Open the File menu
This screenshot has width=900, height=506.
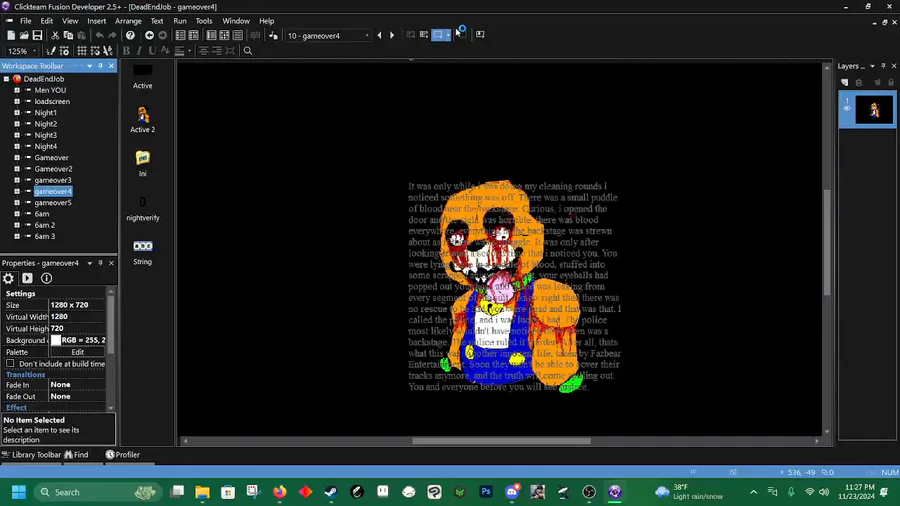pos(26,21)
